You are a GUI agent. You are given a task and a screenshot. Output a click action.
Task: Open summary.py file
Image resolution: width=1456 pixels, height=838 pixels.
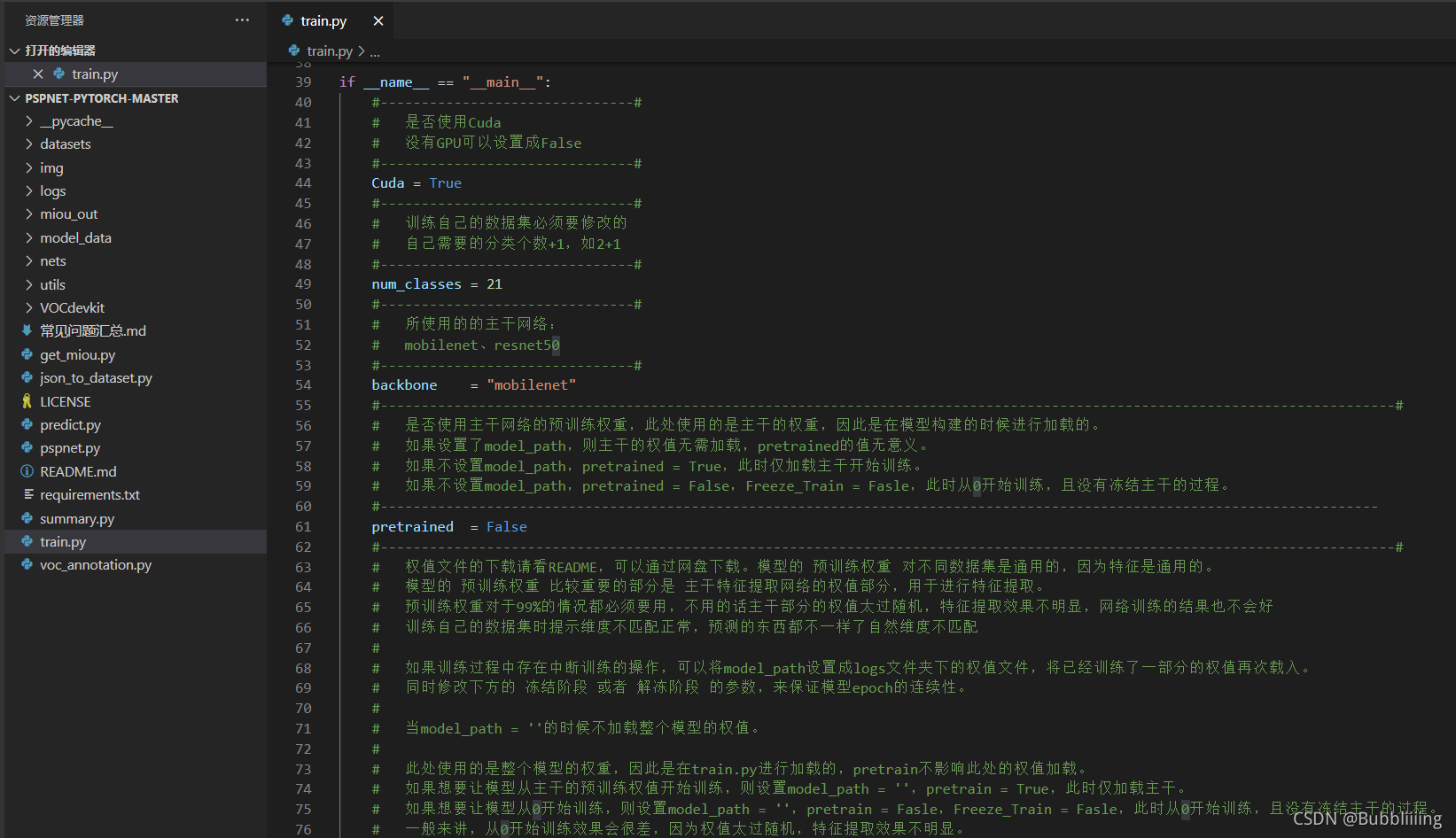(77, 519)
